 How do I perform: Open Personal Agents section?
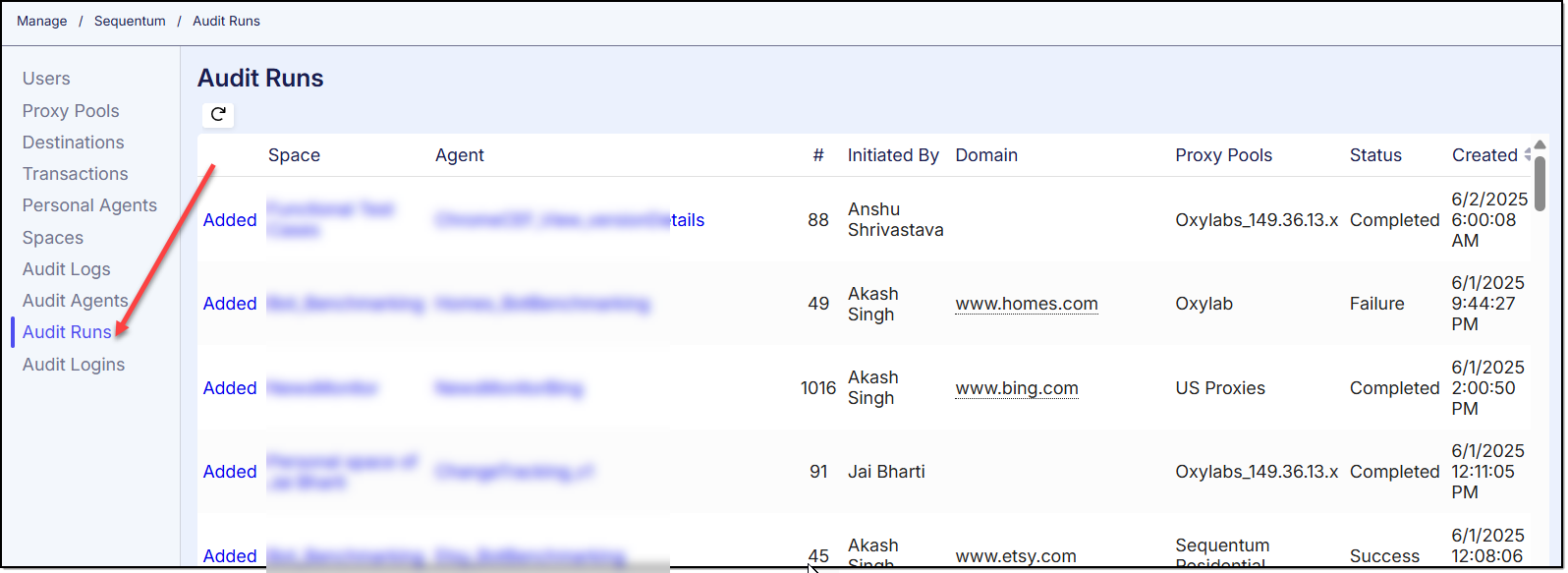[89, 205]
